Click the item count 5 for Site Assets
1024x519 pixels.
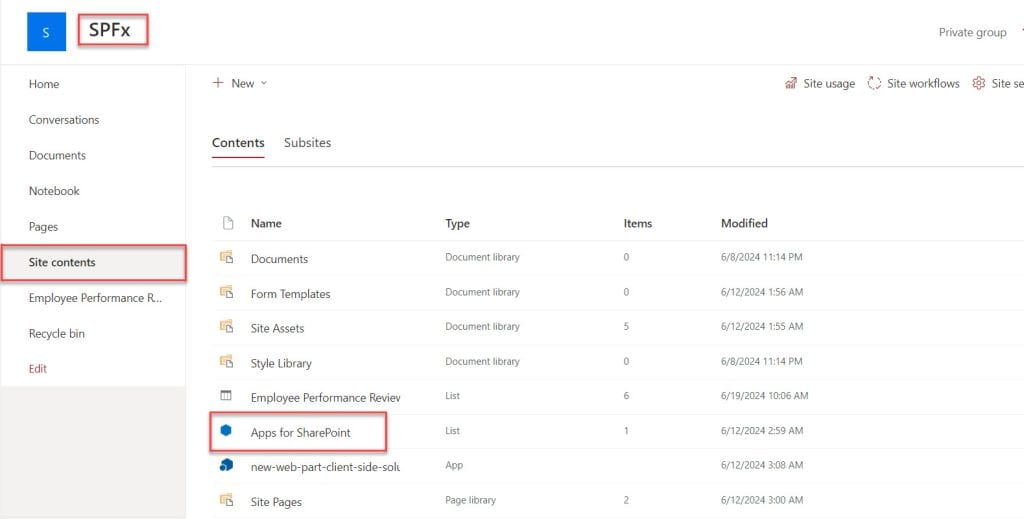(x=626, y=326)
